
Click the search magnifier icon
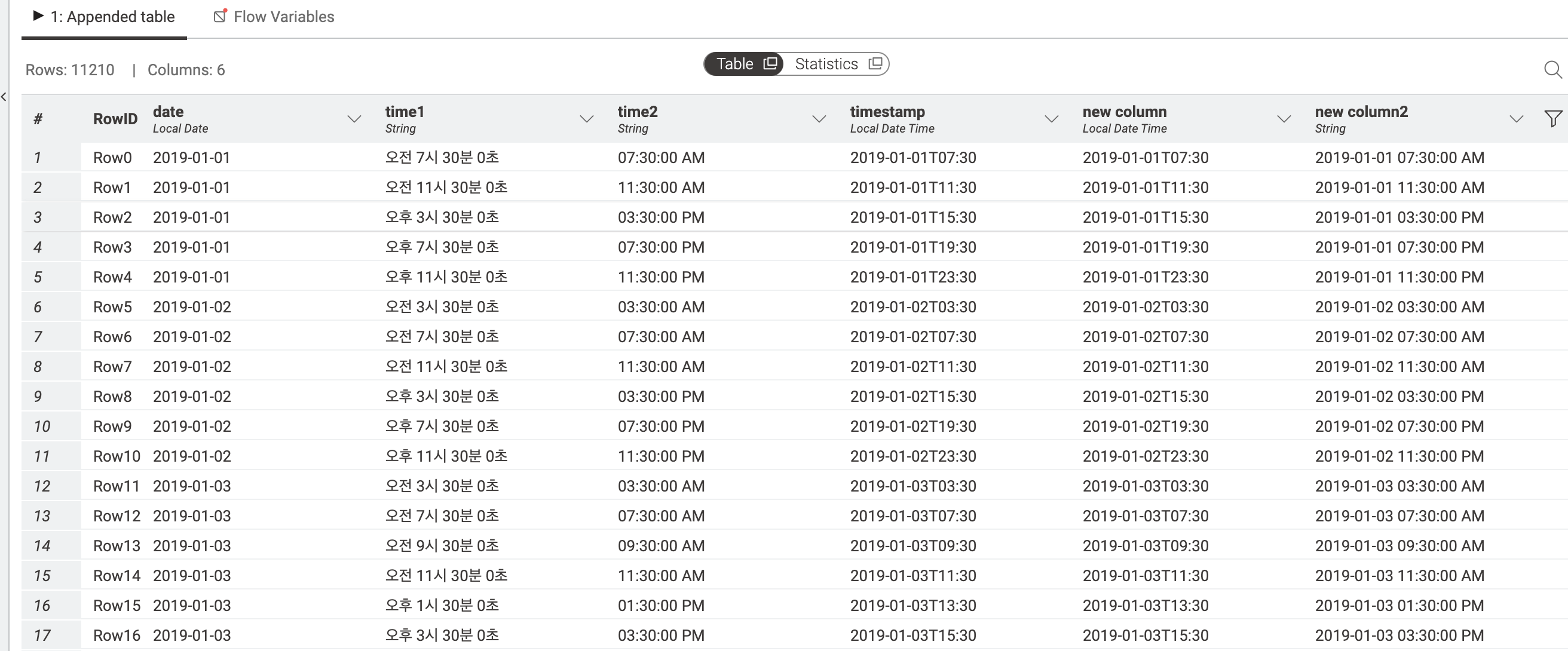coord(1553,70)
